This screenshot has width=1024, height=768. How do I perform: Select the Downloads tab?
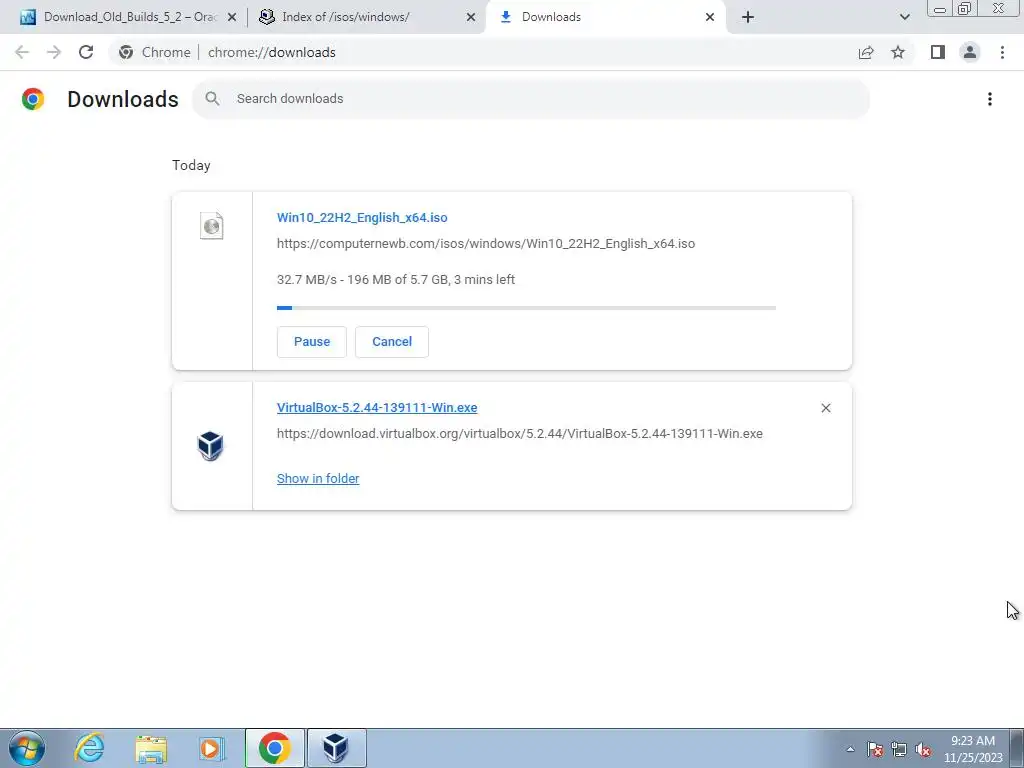[605, 17]
